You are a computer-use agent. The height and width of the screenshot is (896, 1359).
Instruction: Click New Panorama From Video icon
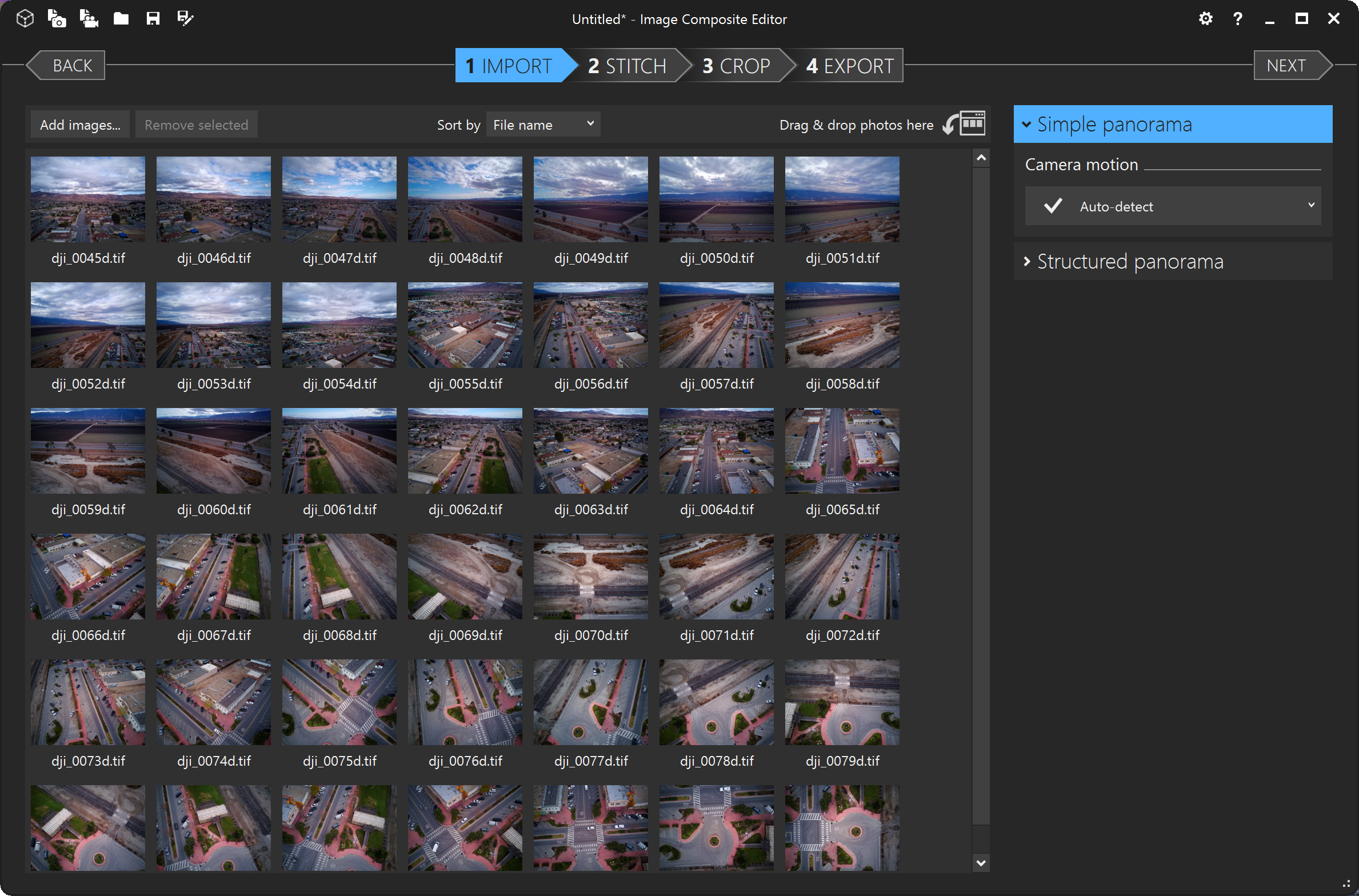pyautogui.click(x=89, y=18)
